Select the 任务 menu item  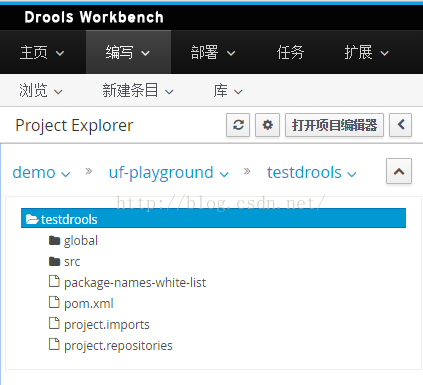pyautogui.click(x=290, y=52)
